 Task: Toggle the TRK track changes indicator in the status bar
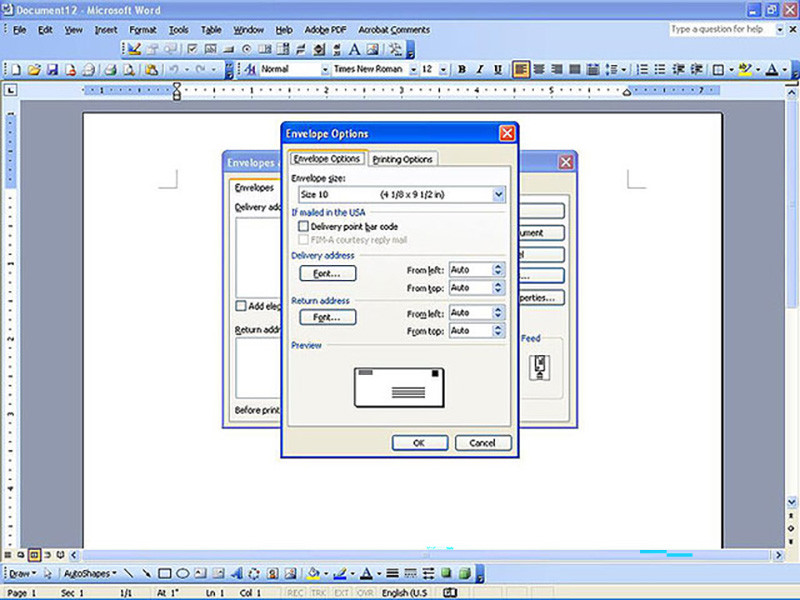point(319,593)
